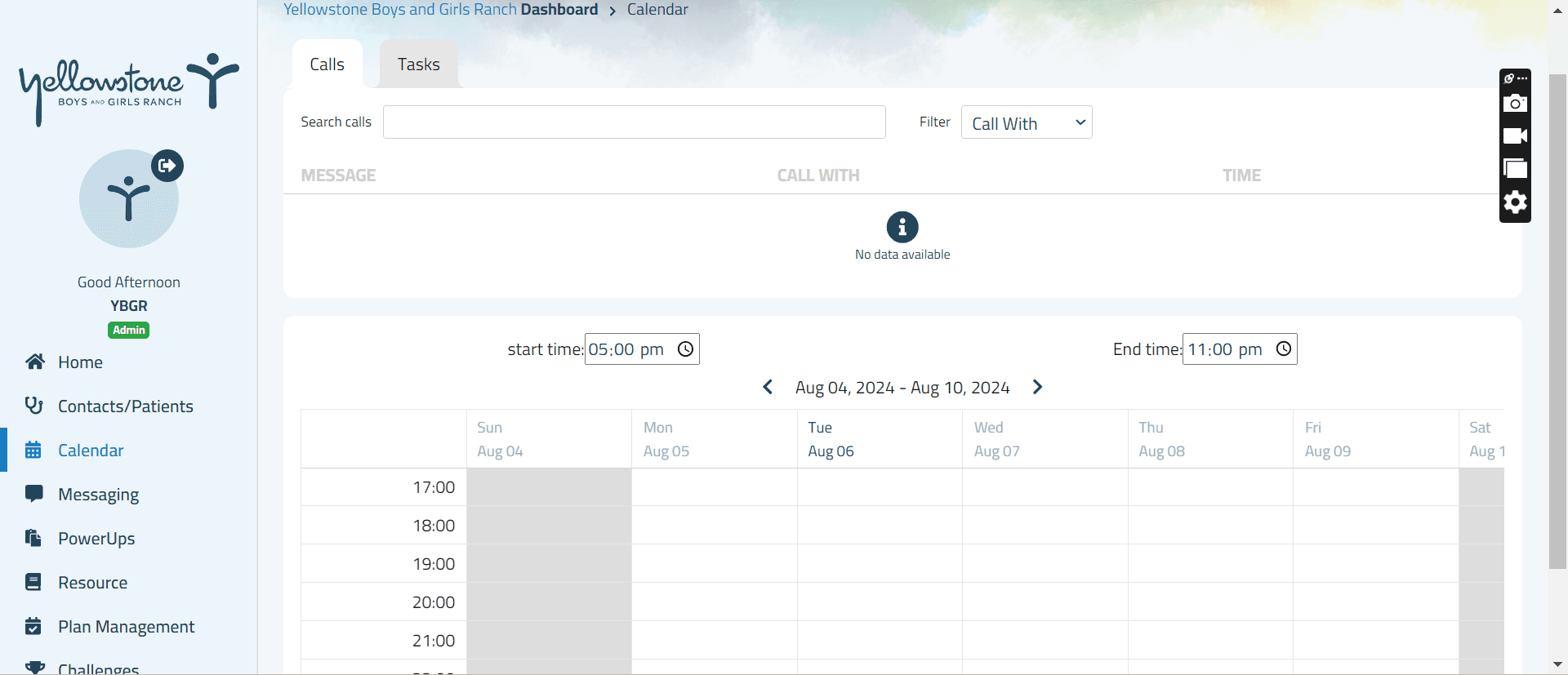Open PowerUps from the sidebar
1568x675 pixels.
[96, 539]
